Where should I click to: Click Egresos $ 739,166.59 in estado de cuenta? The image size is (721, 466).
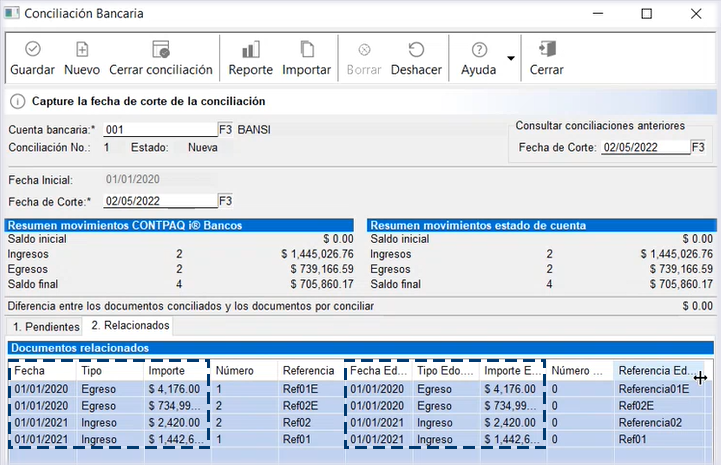click(681, 269)
